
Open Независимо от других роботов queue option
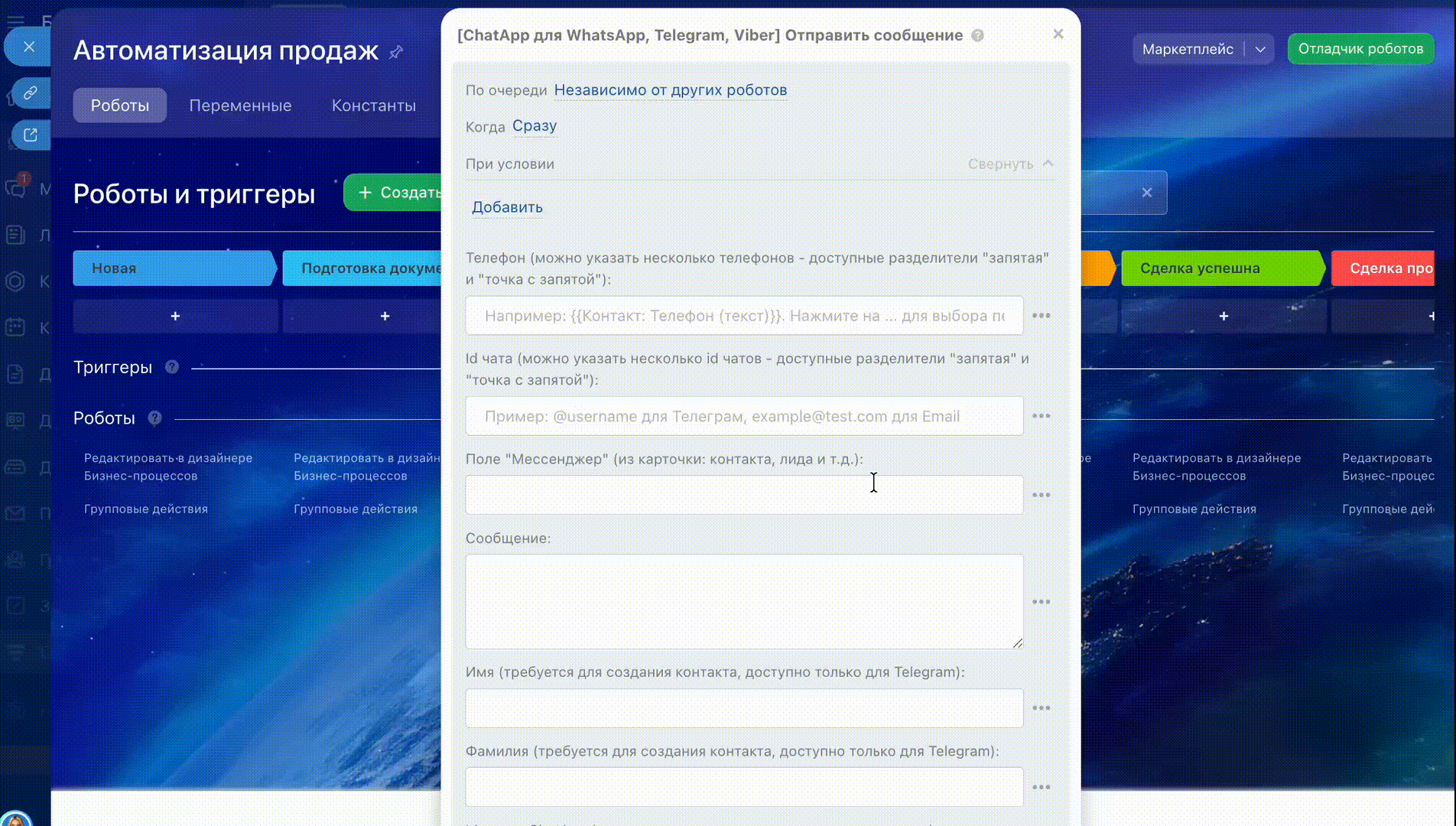(670, 90)
